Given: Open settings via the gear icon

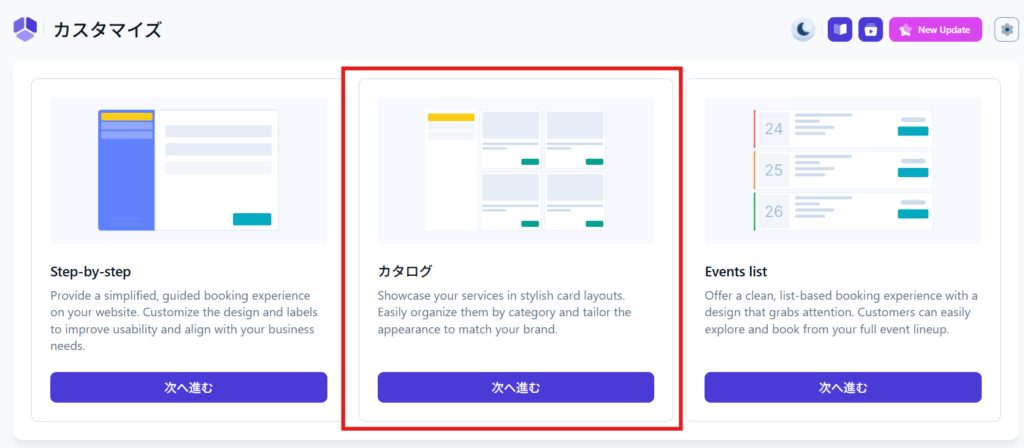Looking at the screenshot, I should [x=1006, y=30].
